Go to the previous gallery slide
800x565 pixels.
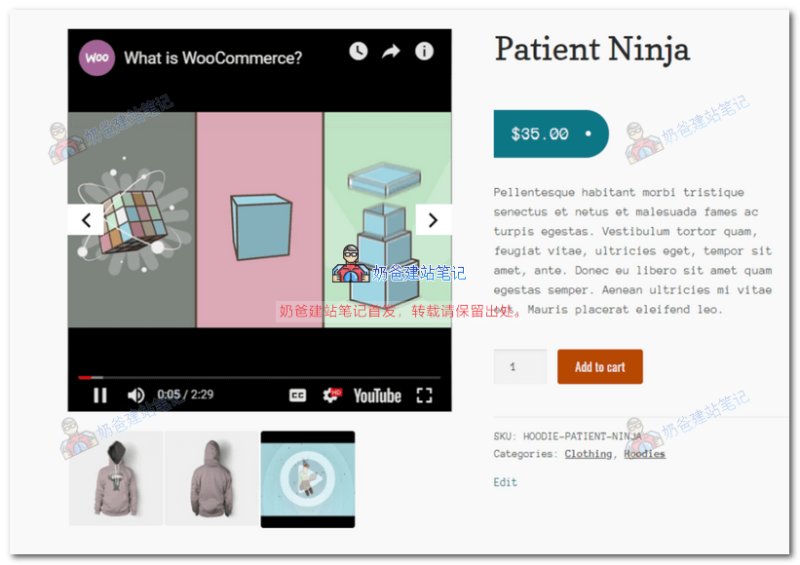(x=86, y=220)
